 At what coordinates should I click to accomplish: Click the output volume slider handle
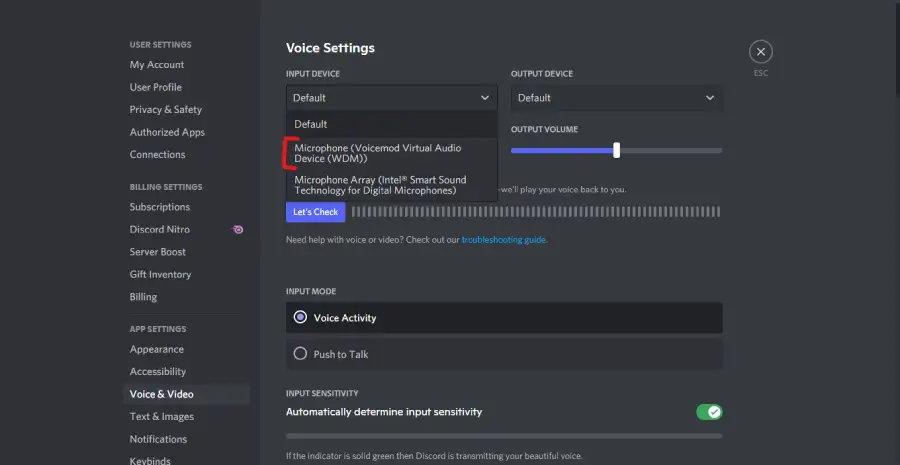coord(616,150)
